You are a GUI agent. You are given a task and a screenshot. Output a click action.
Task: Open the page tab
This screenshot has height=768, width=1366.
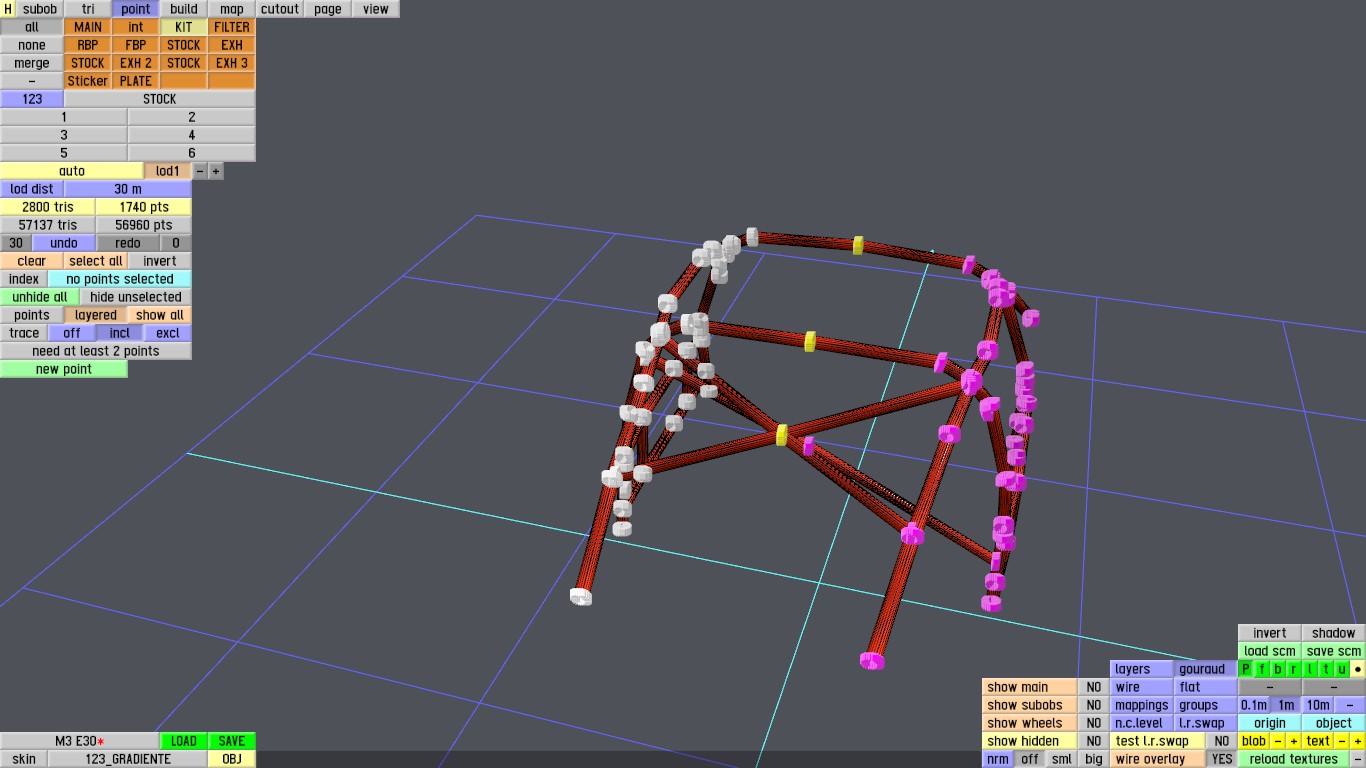pos(328,9)
